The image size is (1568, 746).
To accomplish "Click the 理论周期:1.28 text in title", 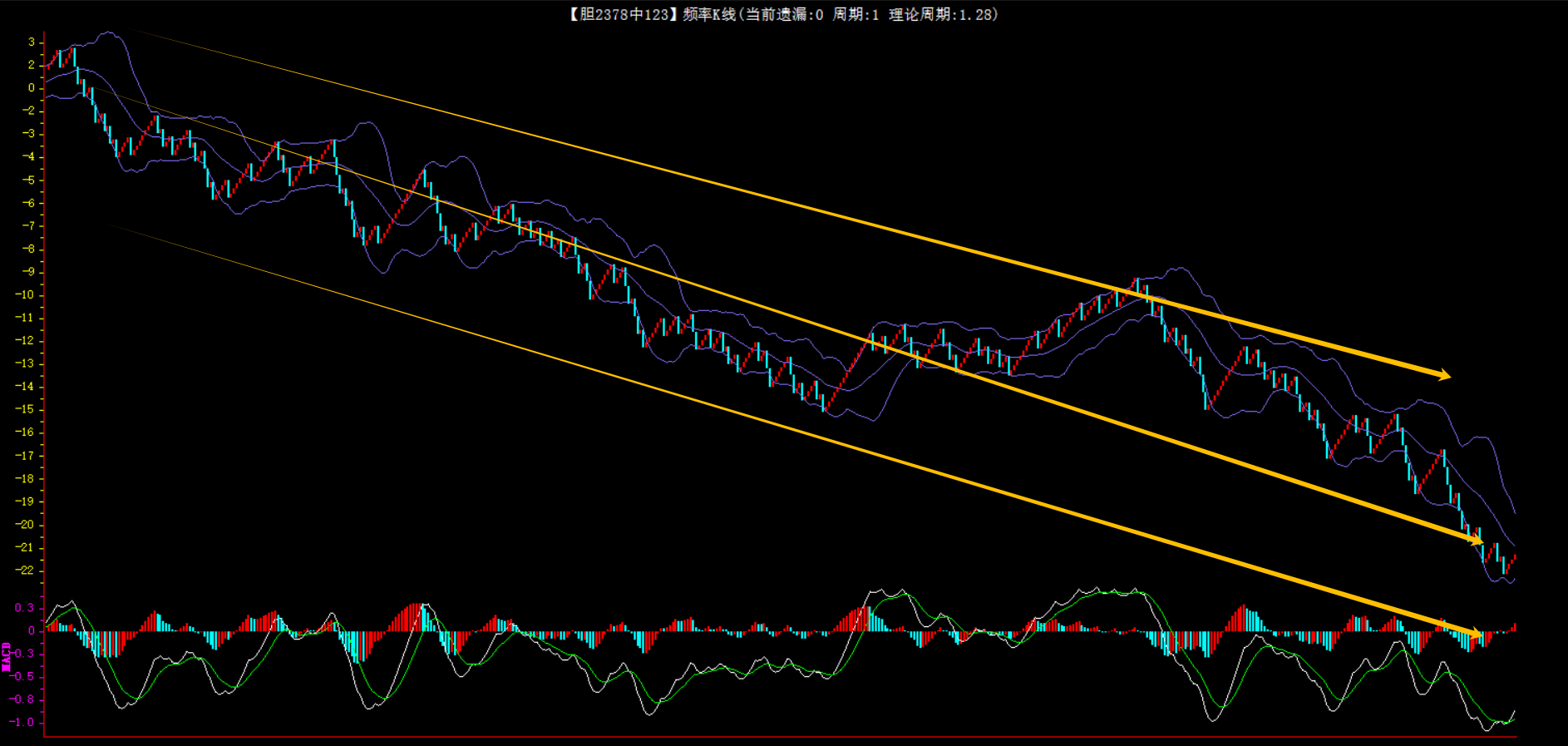I will point(943,14).
